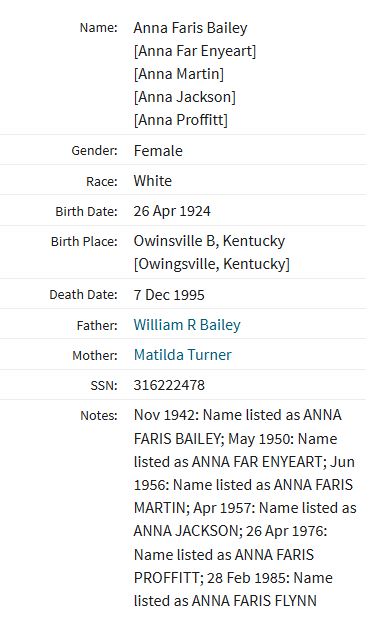The width and height of the screenshot is (377, 621).
Task: Click the Race value White
Action: click(x=152, y=181)
